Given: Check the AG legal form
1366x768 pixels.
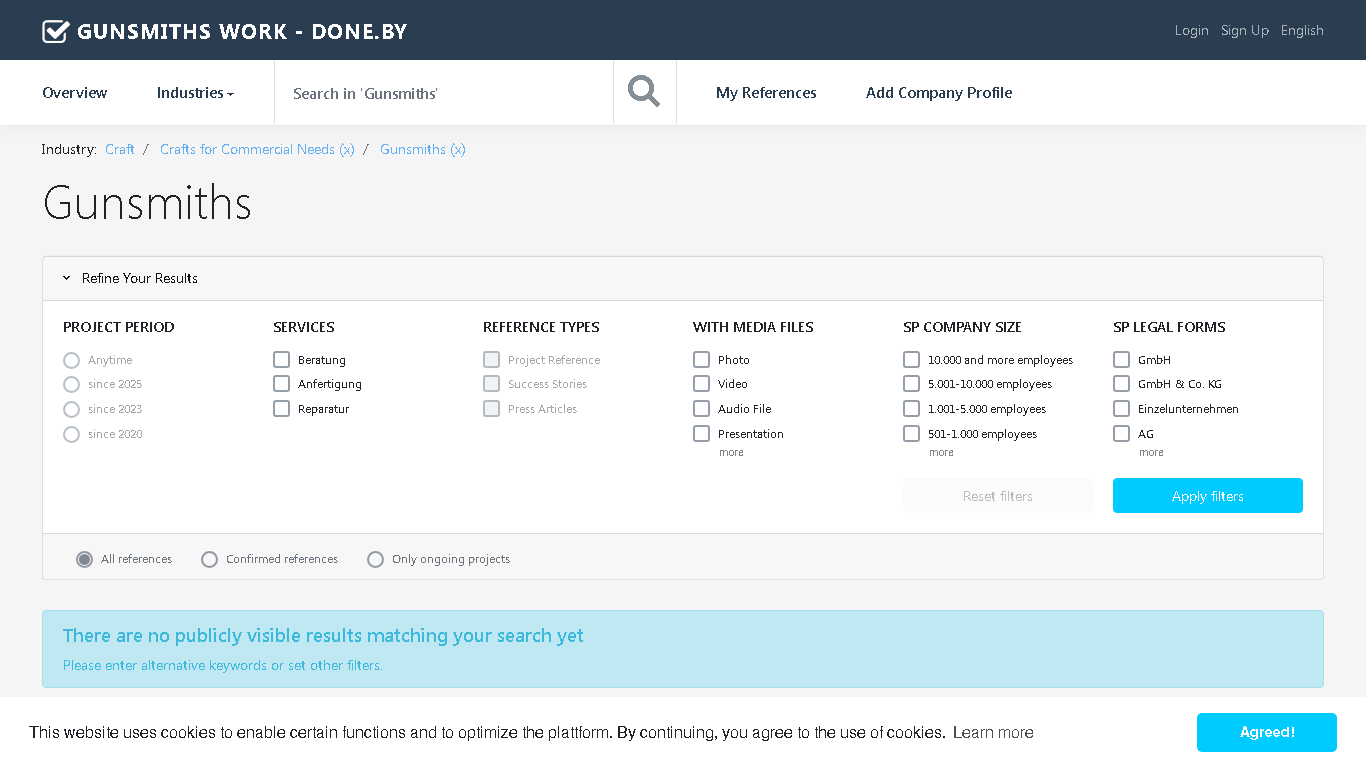Looking at the screenshot, I should tap(1121, 433).
